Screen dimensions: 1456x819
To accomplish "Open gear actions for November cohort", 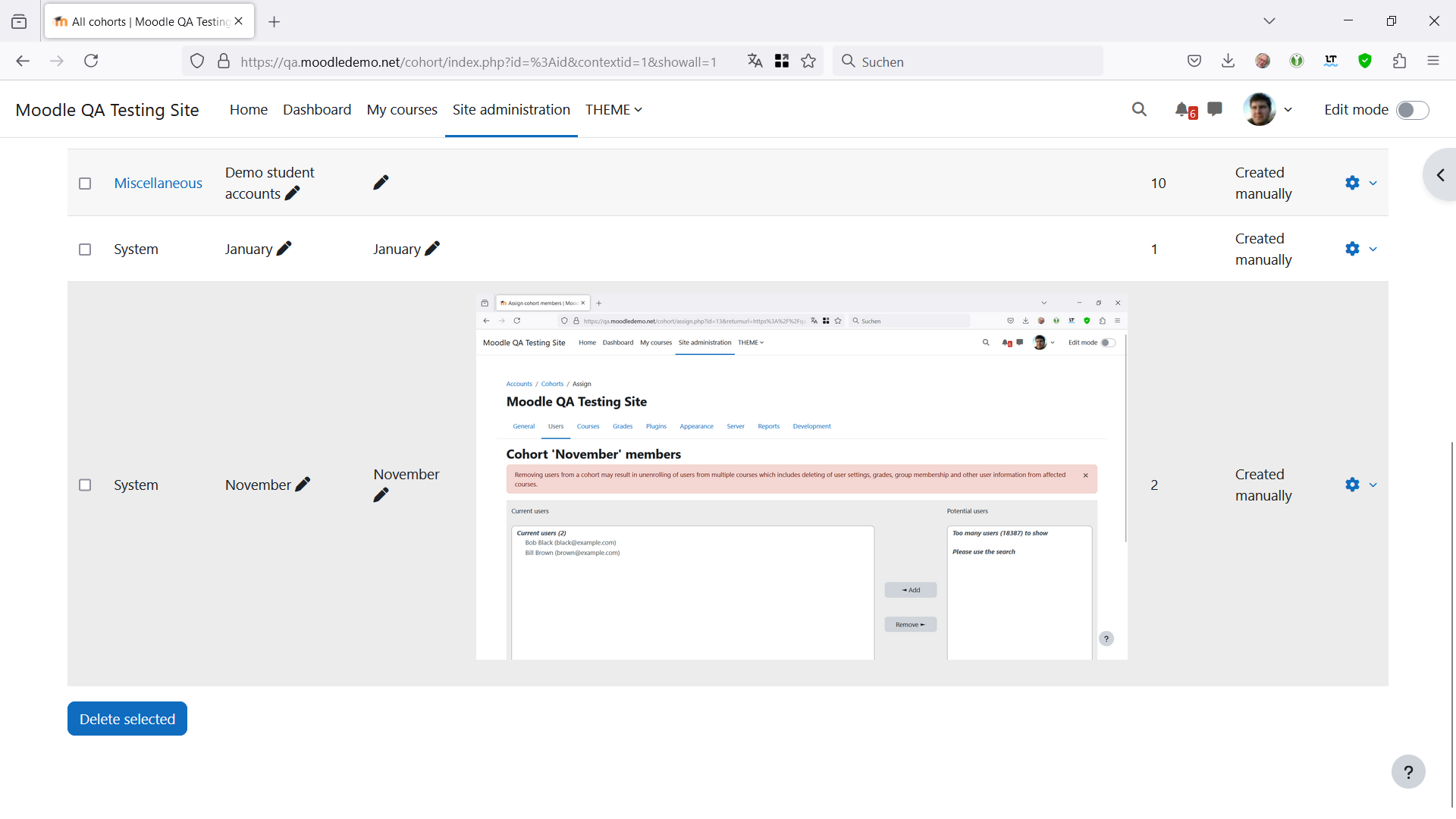I will point(1352,485).
